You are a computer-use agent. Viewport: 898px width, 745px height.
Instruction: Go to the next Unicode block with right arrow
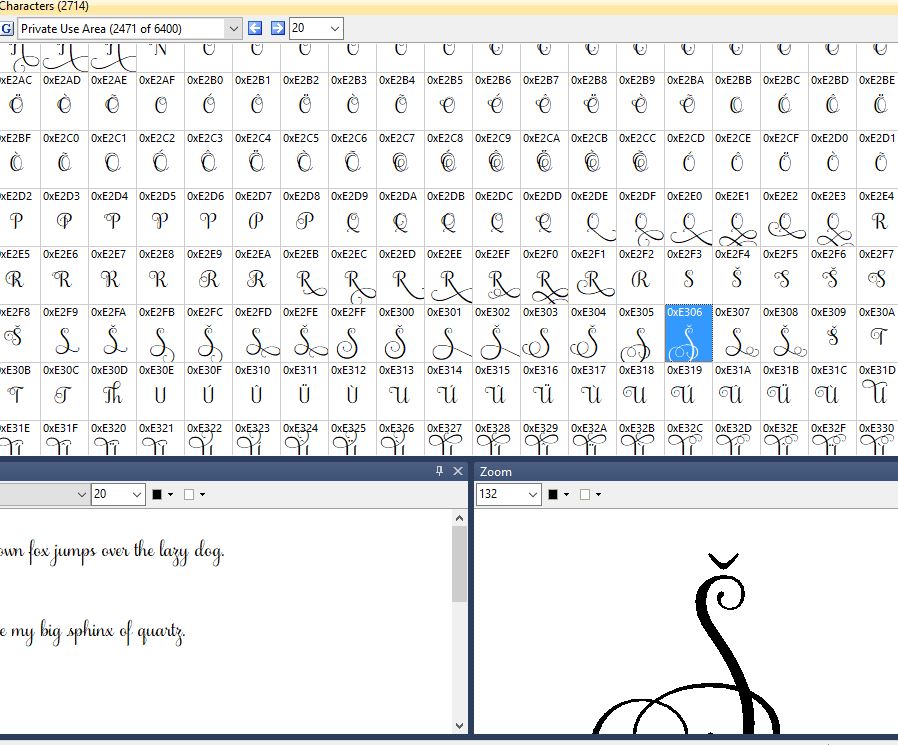pyautogui.click(x=278, y=28)
